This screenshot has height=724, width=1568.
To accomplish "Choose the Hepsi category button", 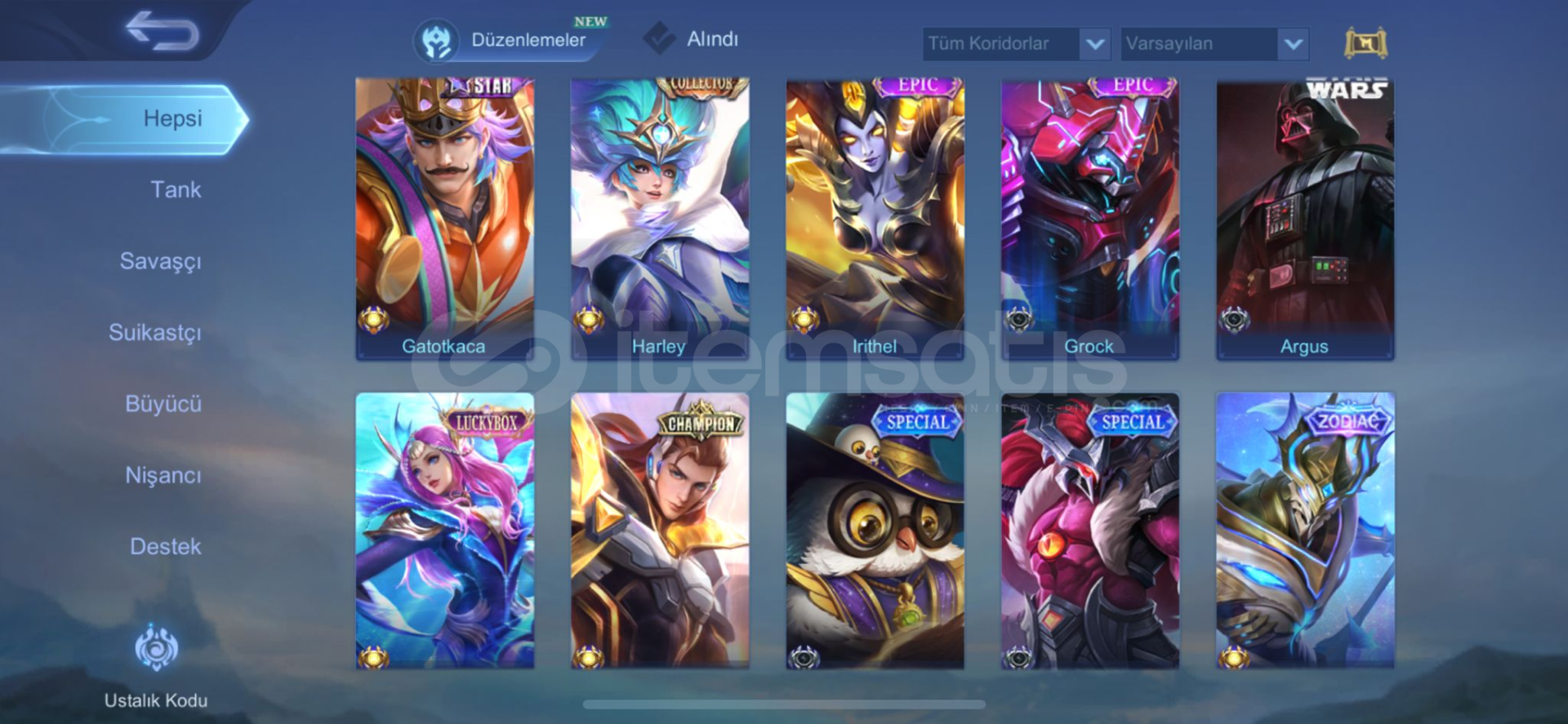I will pyautogui.click(x=122, y=119).
